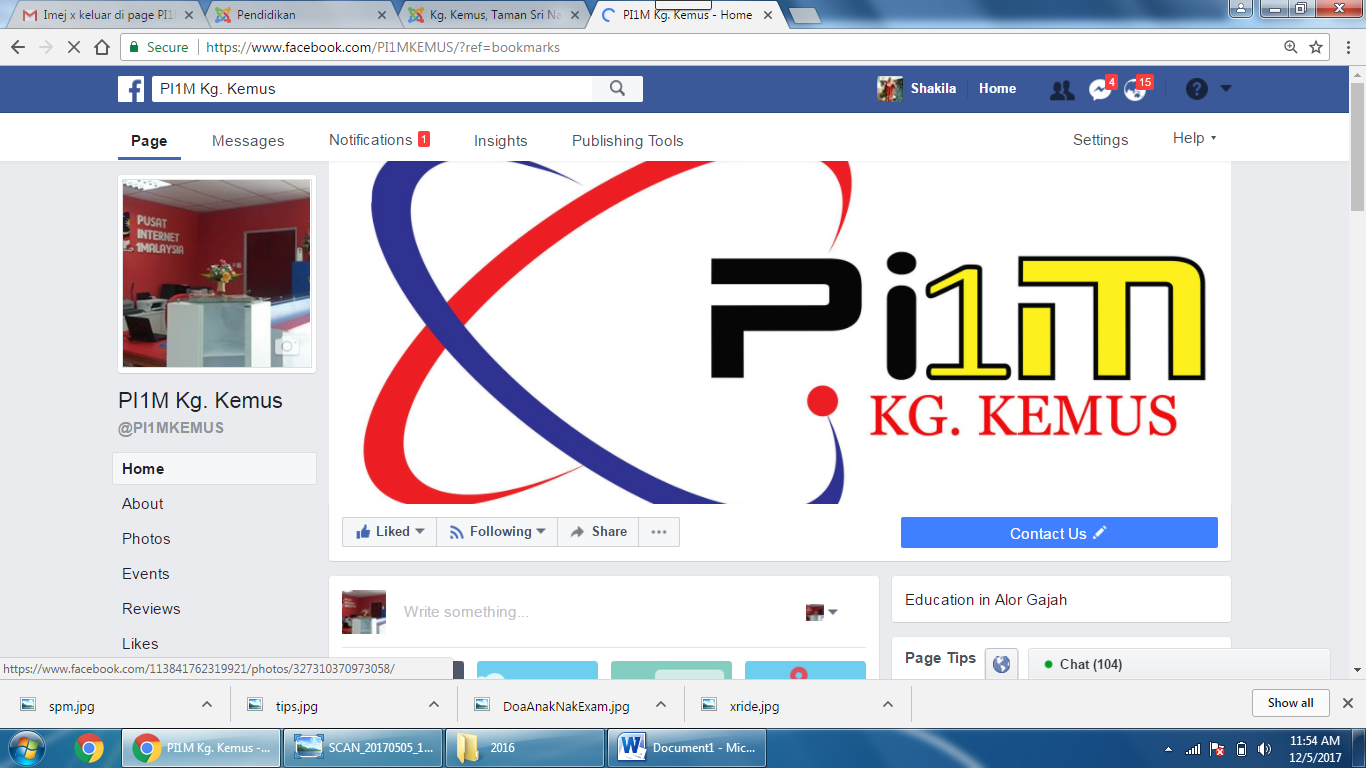Open the Publishing Tools tab

[627, 141]
